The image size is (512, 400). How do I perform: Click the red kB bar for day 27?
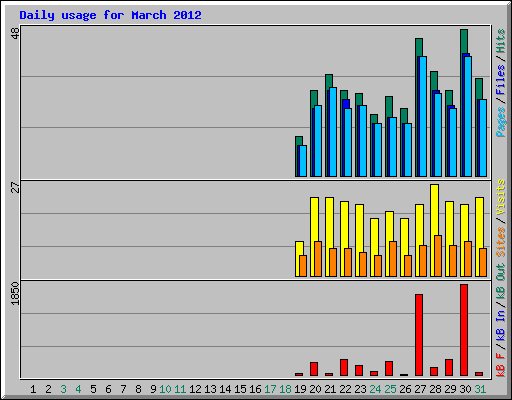click(419, 335)
